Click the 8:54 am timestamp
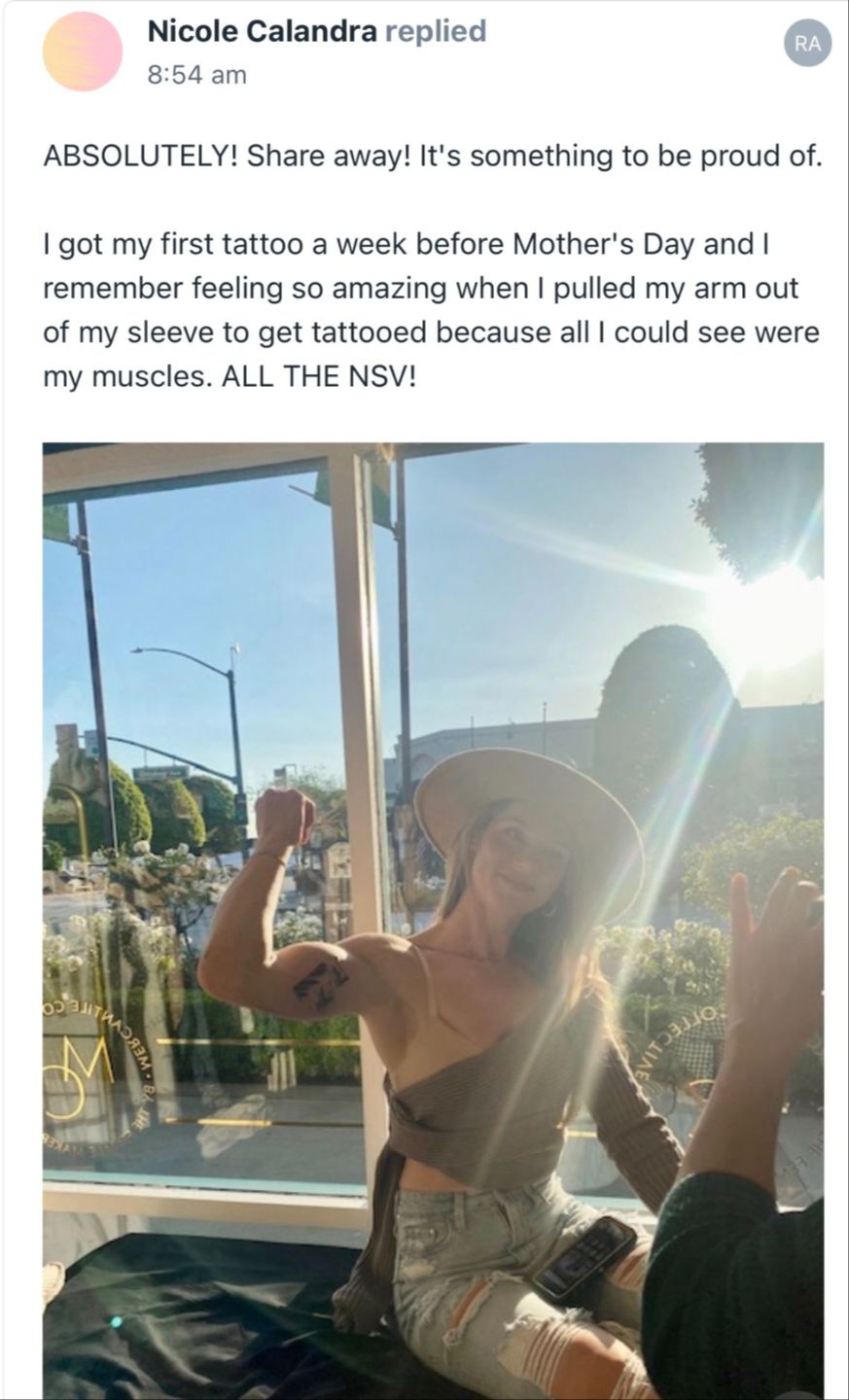This screenshot has height=1400, width=849. 196,74
